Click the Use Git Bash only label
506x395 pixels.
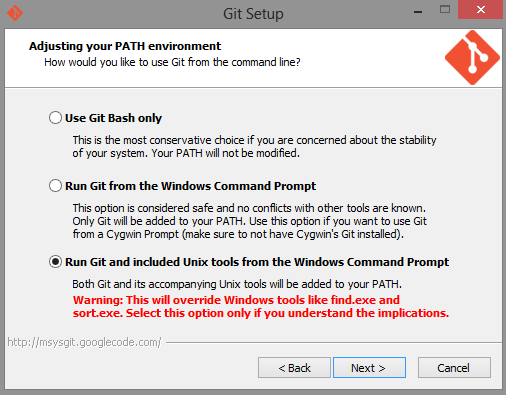coord(113,118)
